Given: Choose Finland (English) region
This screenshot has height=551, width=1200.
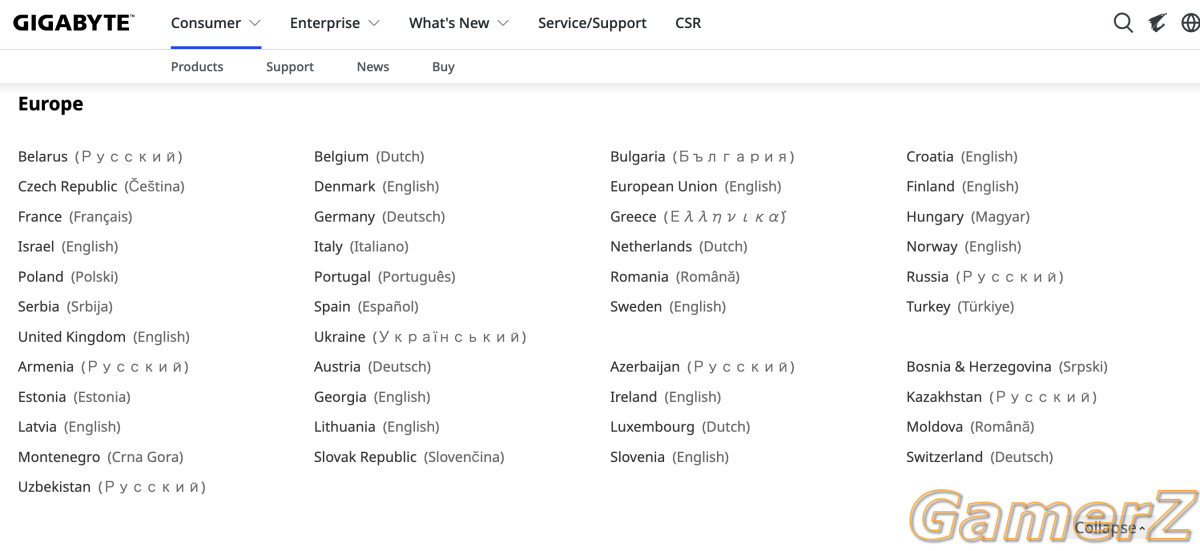Looking at the screenshot, I should click(x=963, y=187).
